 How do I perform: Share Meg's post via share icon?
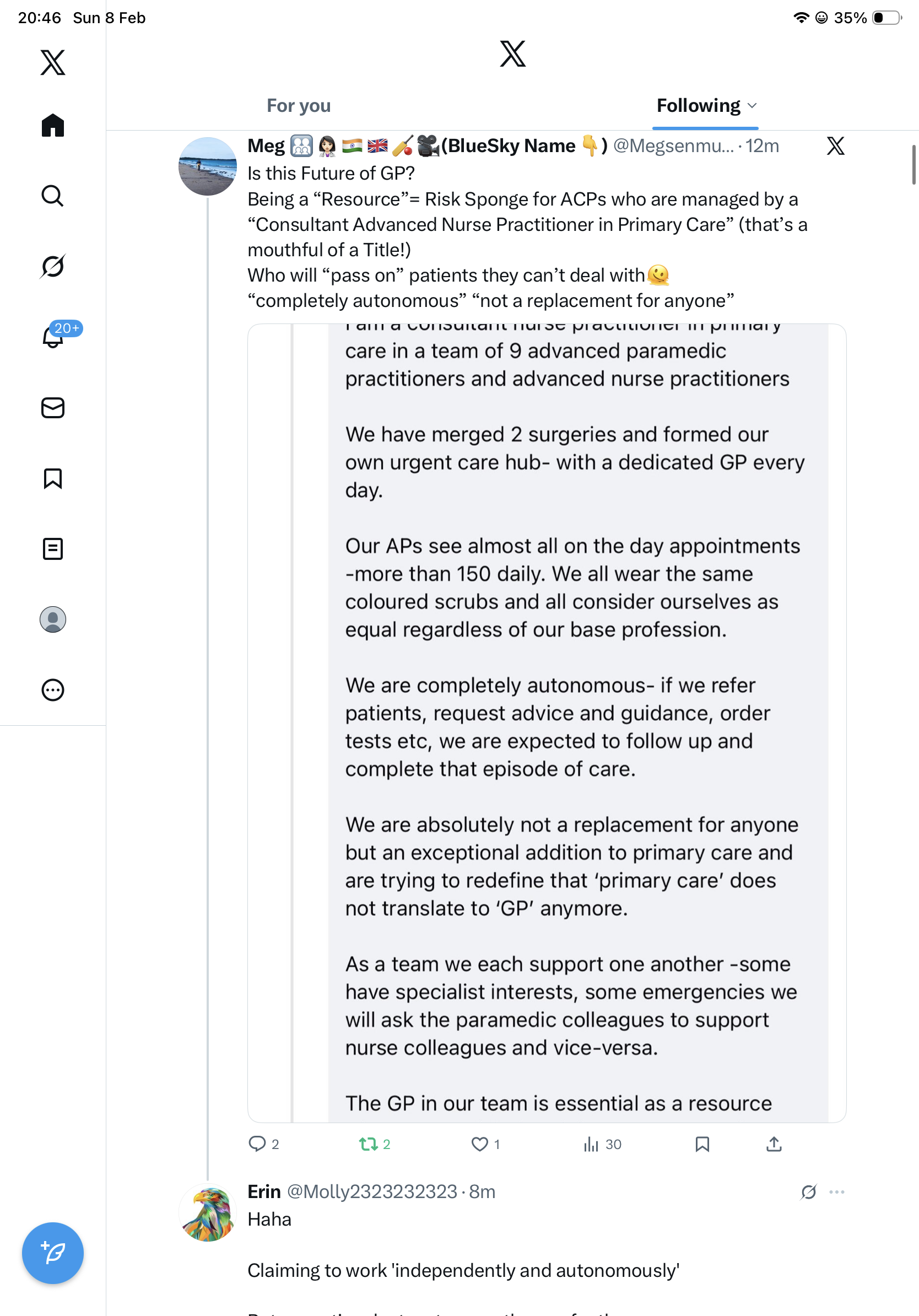pyautogui.click(x=774, y=1144)
